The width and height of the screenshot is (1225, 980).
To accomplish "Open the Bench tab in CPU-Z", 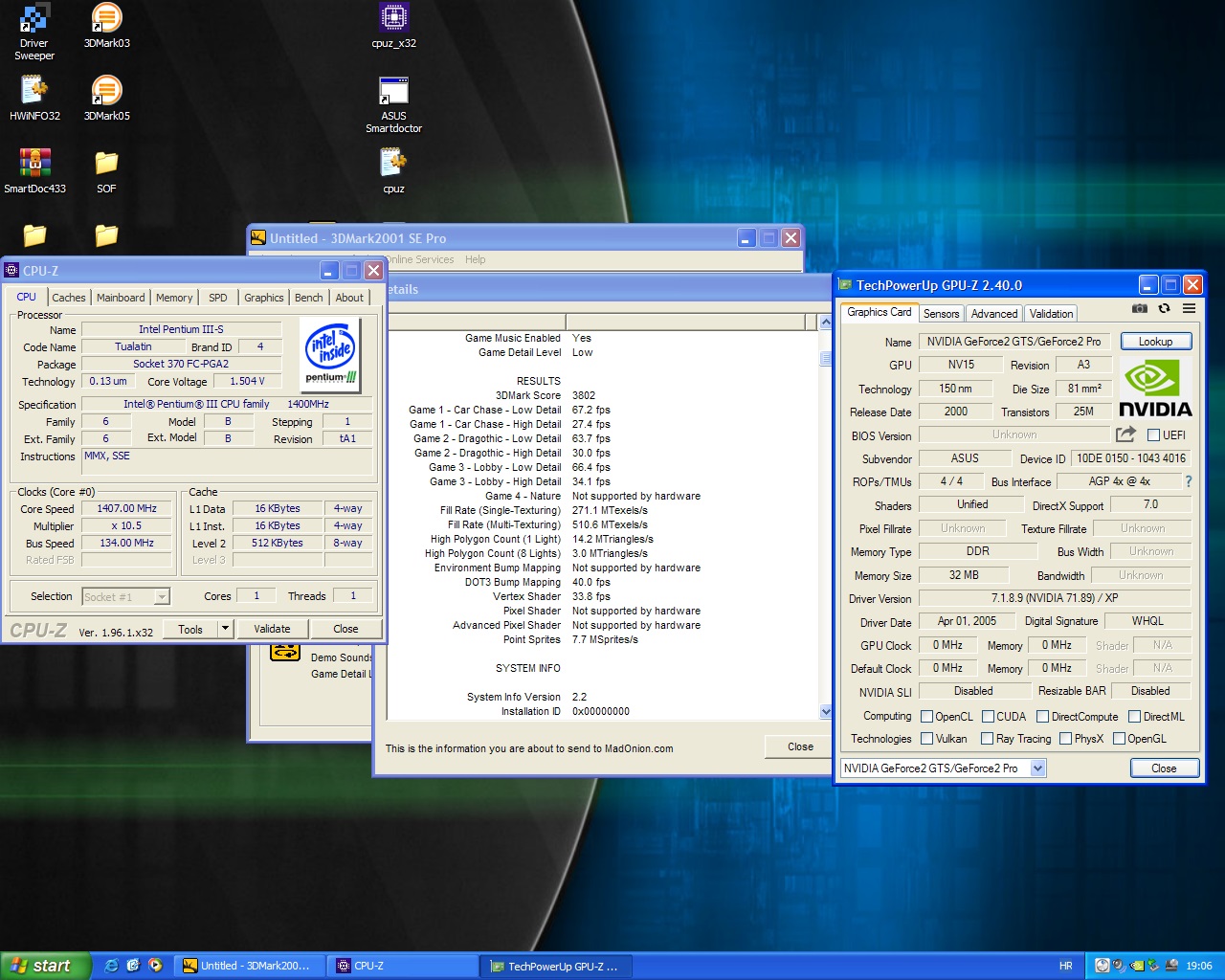I will point(308,298).
